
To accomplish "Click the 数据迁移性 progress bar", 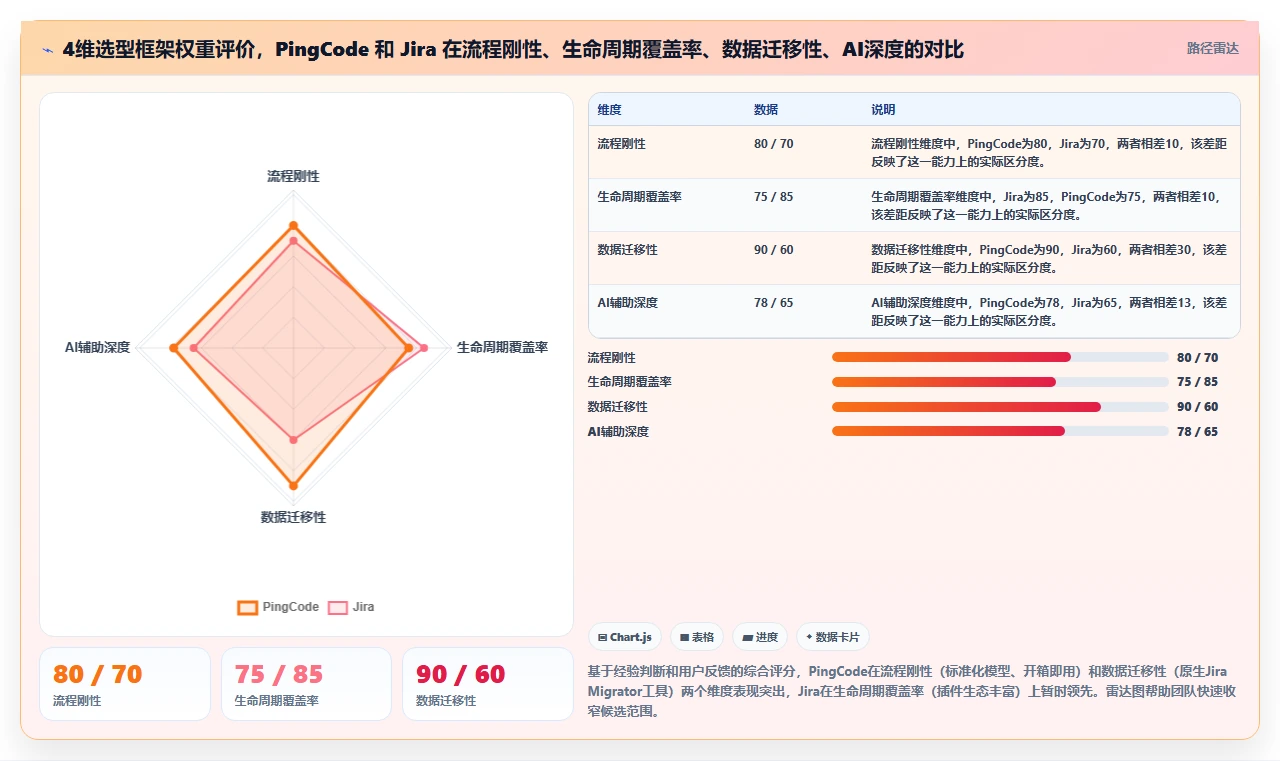I will (x=1000, y=407).
